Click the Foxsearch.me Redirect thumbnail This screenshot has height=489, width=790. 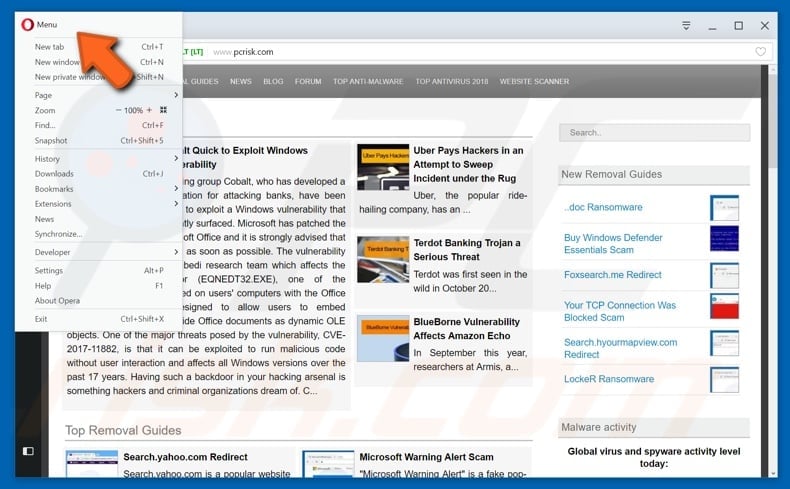pyautogui.click(x=725, y=275)
